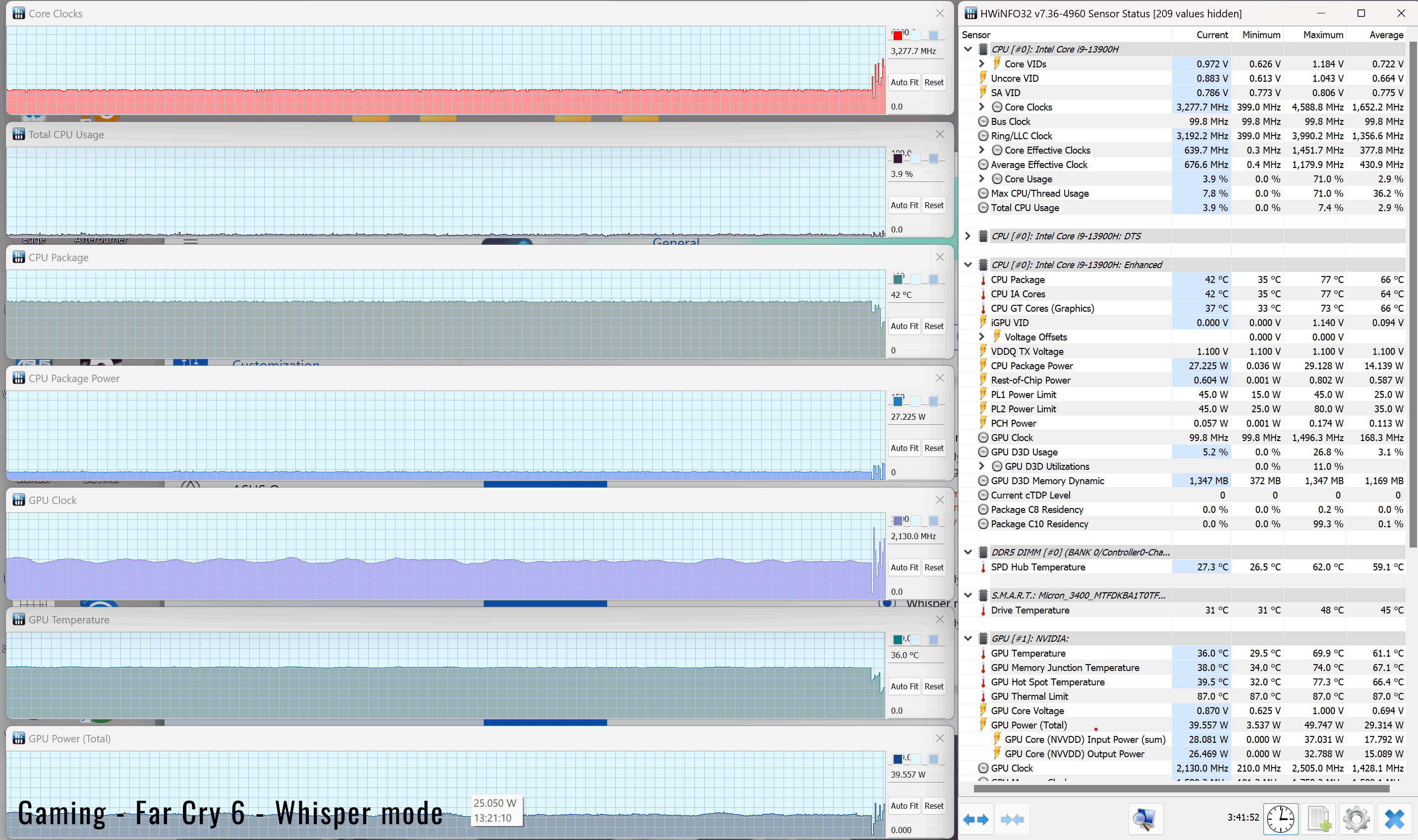
Task: Expand the Core Clocks sensor row
Action: pos(981,107)
